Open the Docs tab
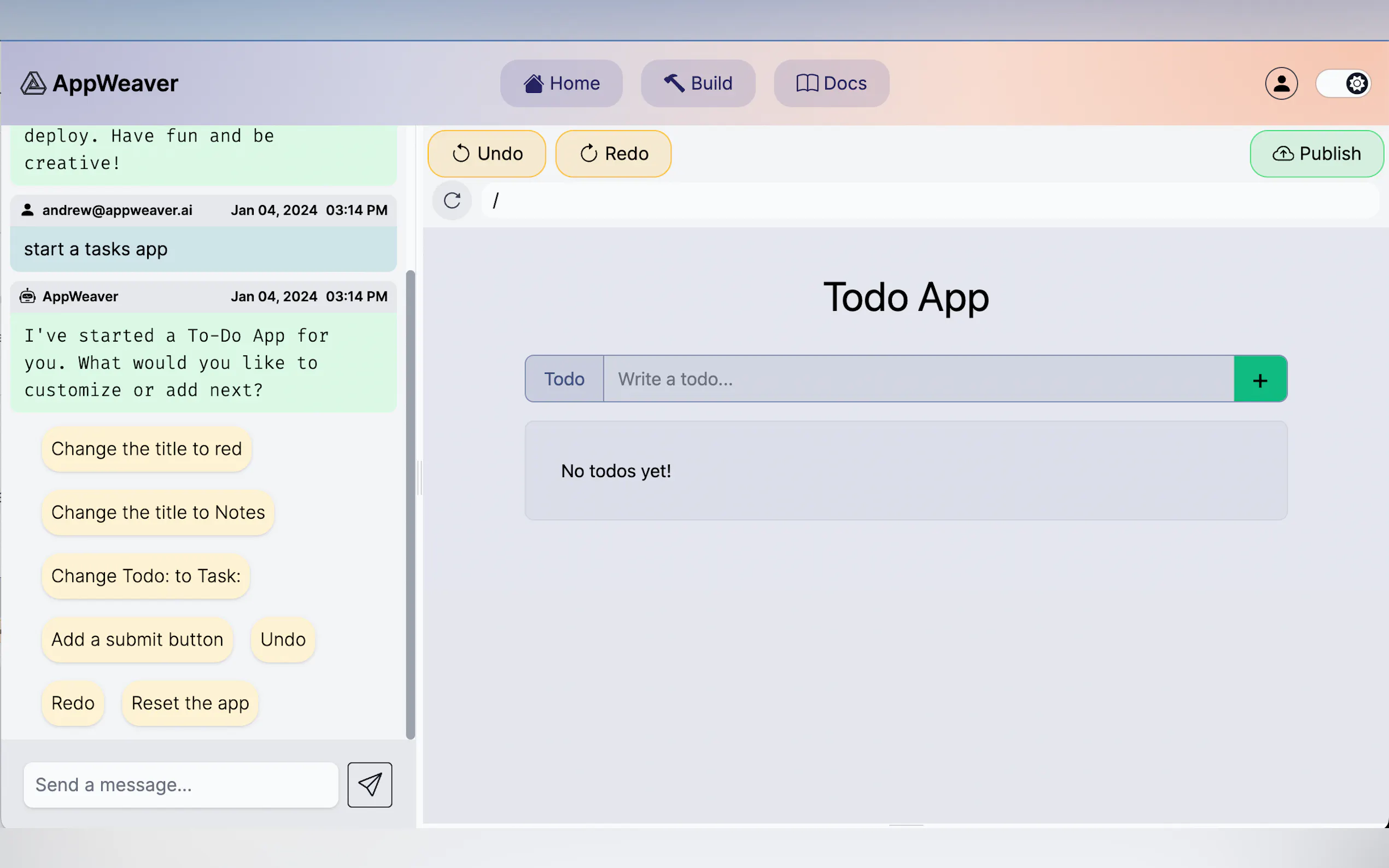 (x=831, y=84)
